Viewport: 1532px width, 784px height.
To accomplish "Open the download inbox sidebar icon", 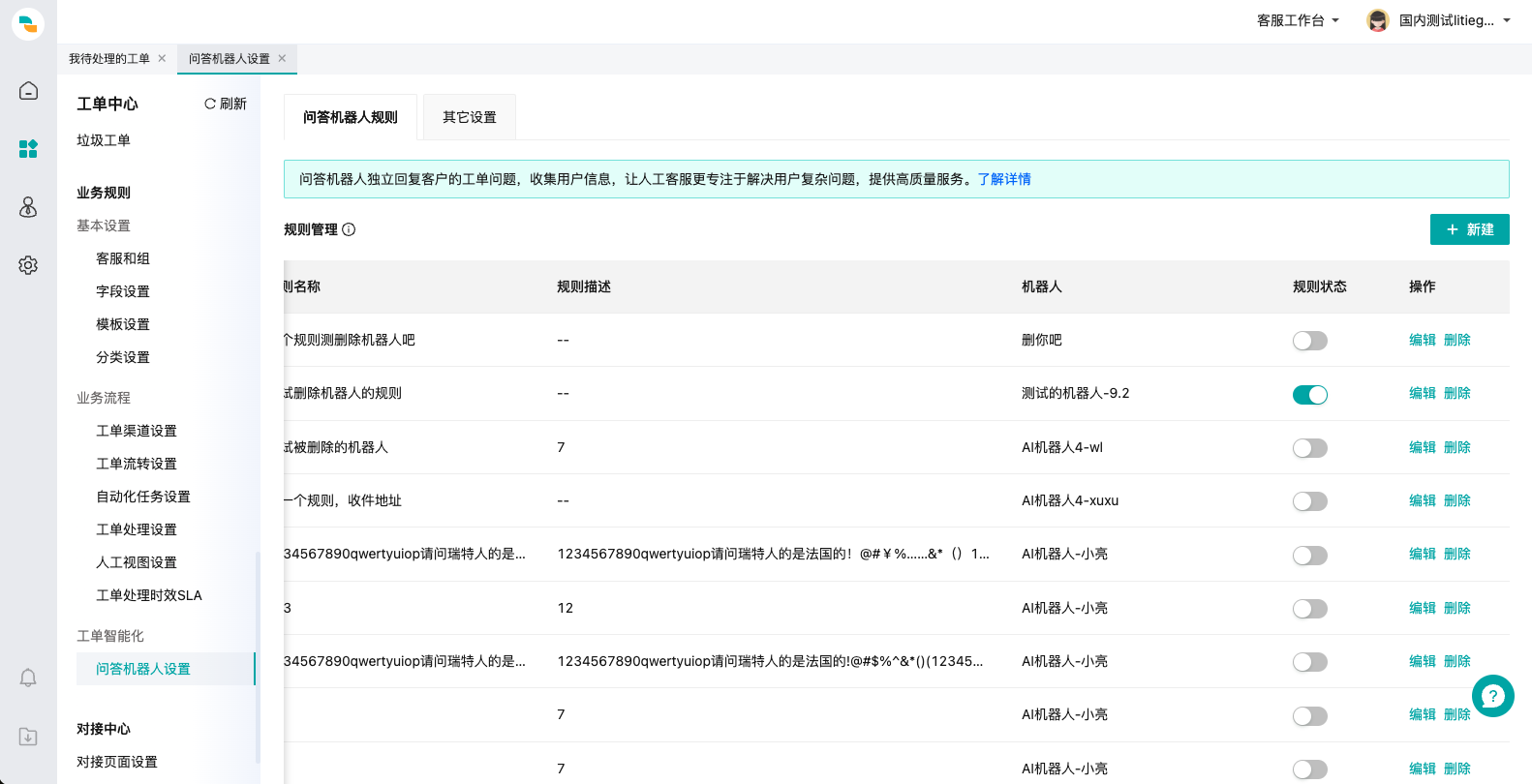I will (28, 737).
